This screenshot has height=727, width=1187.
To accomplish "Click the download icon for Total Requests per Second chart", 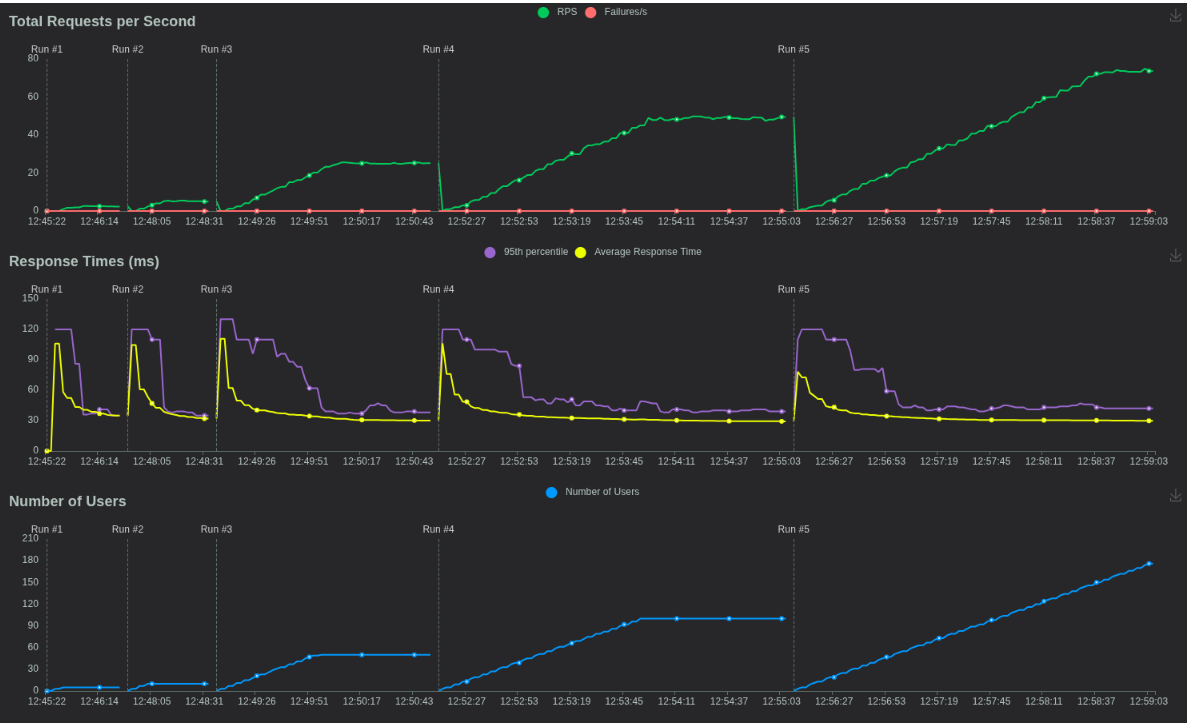I will [1175, 13].
